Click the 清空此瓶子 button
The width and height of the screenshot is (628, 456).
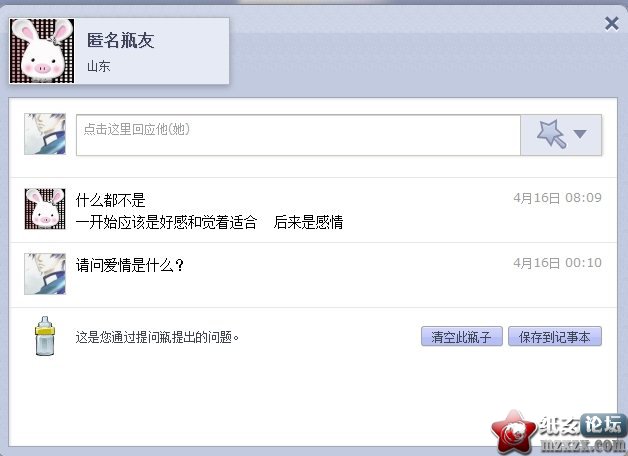(461, 336)
